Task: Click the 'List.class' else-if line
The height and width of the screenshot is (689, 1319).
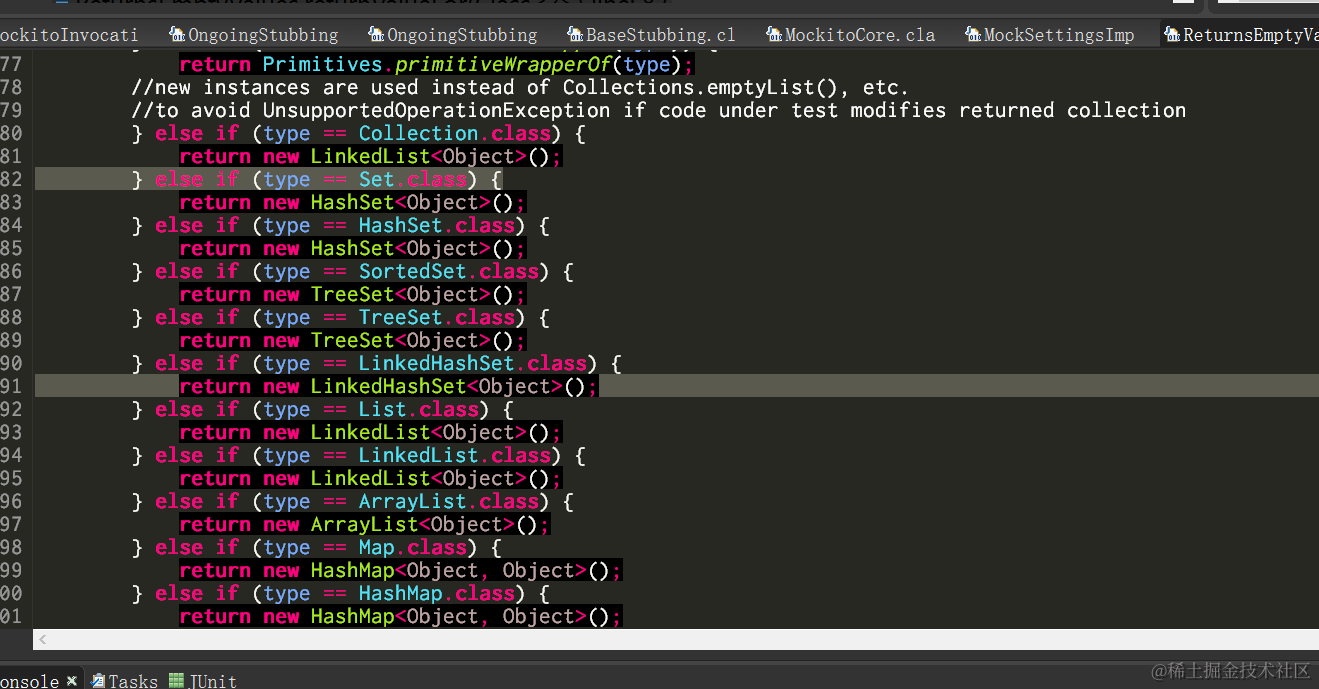Action: coord(322,409)
